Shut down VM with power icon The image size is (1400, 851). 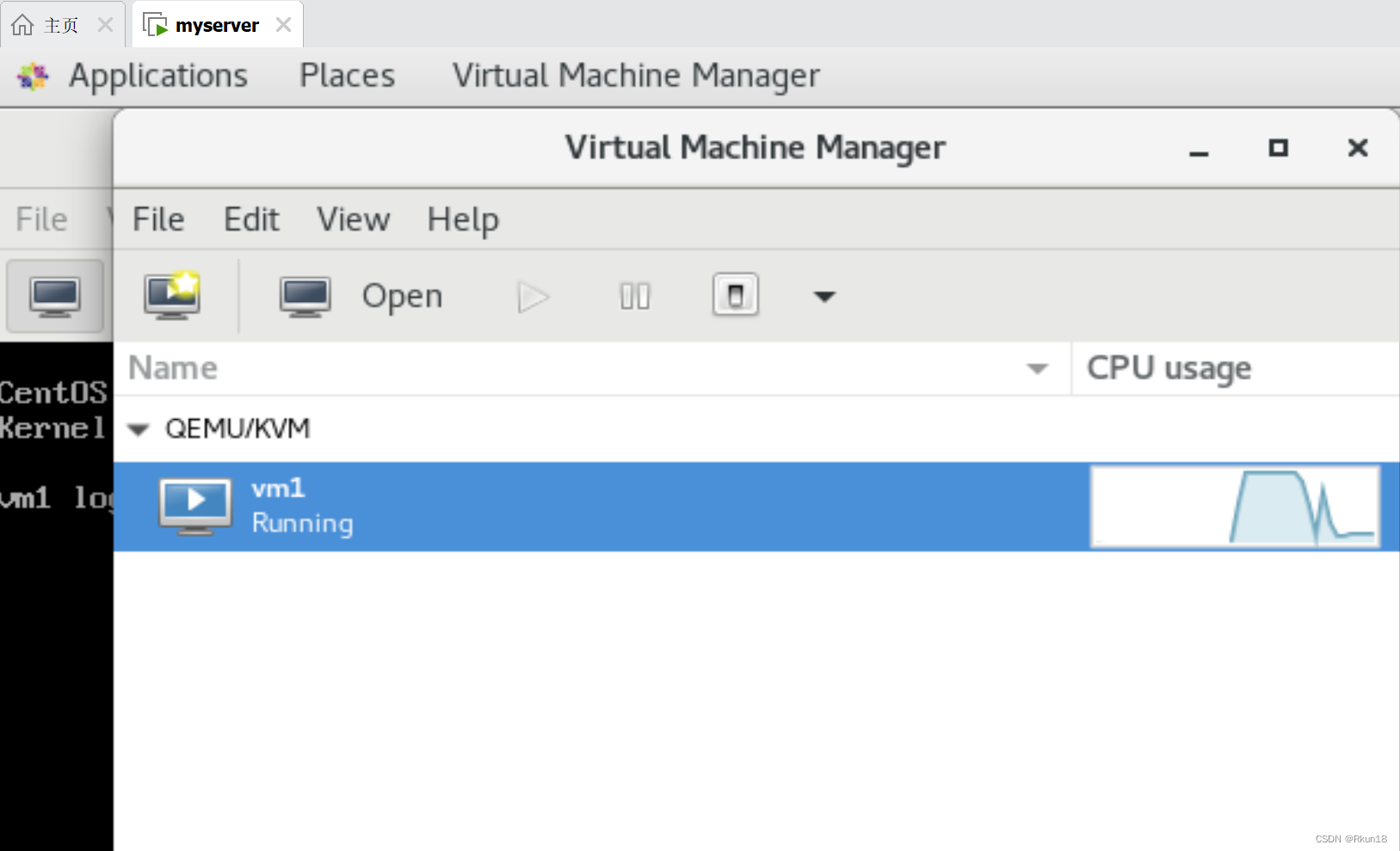(x=736, y=295)
